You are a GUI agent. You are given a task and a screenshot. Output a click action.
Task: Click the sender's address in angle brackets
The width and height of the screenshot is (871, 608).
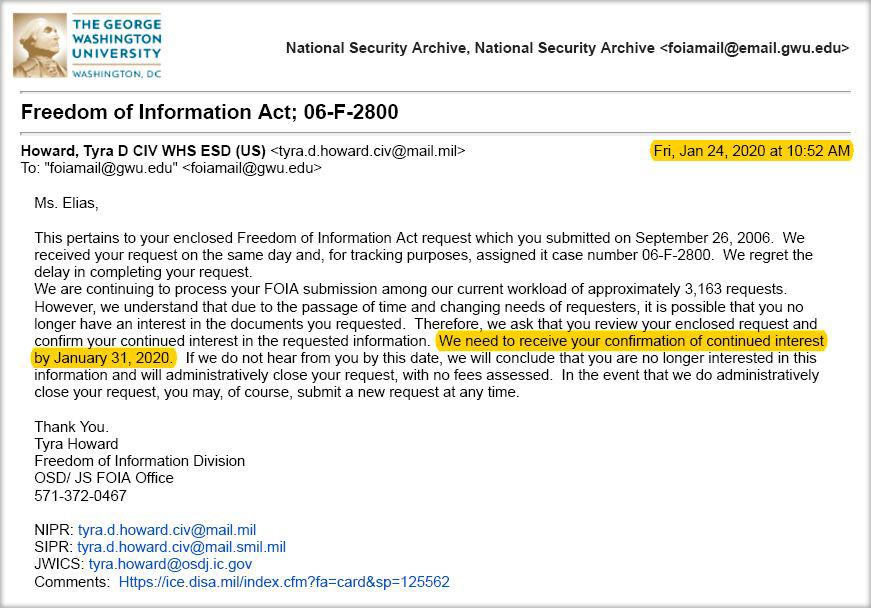click(x=368, y=151)
